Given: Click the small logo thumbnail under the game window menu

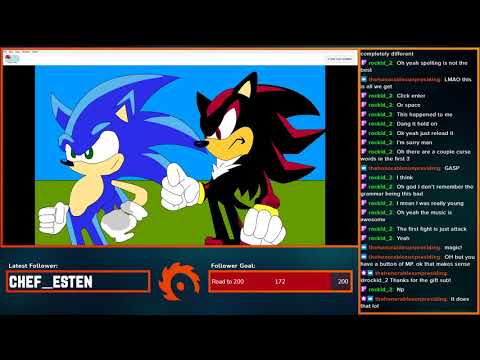Looking at the screenshot, I should click(x=12, y=59).
